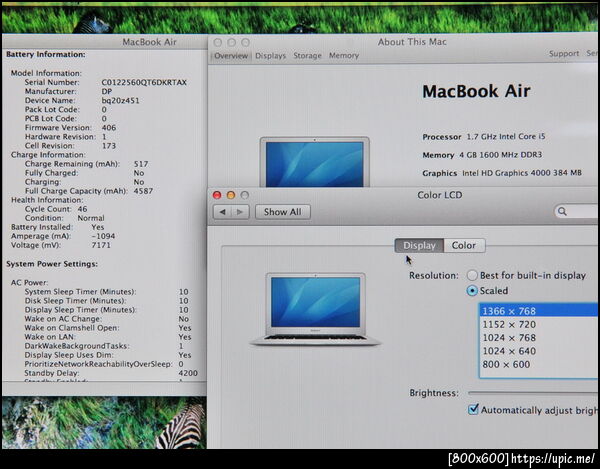Click the Voltage value 7171

101,245
